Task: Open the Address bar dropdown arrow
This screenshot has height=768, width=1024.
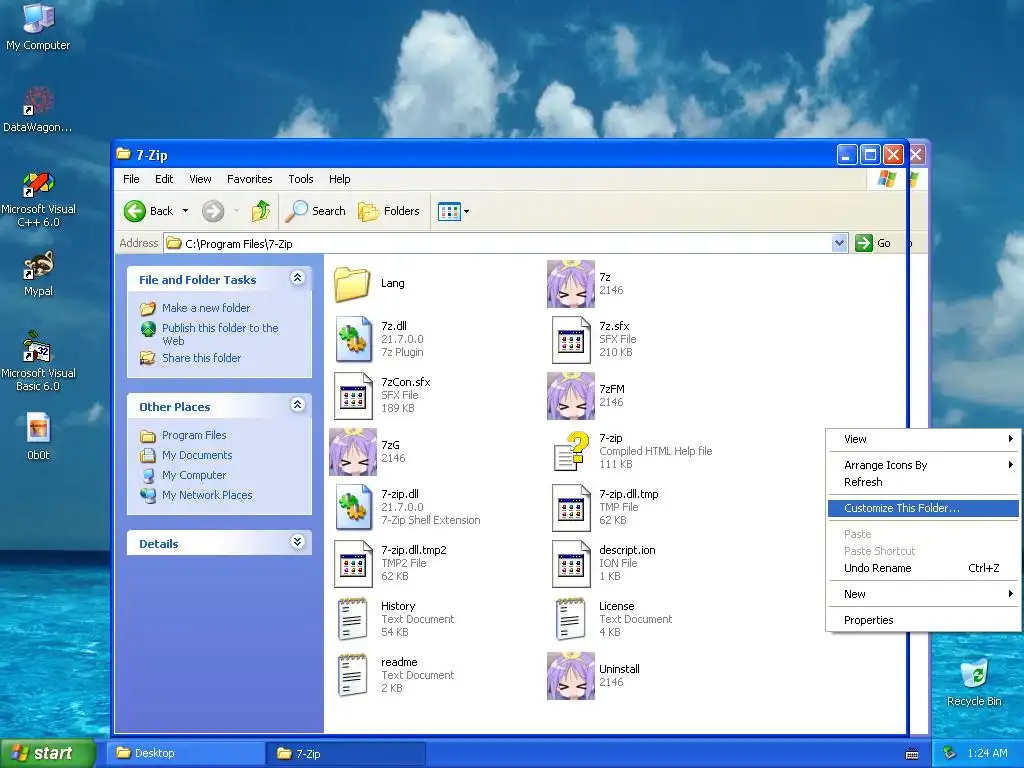Action: coord(840,244)
